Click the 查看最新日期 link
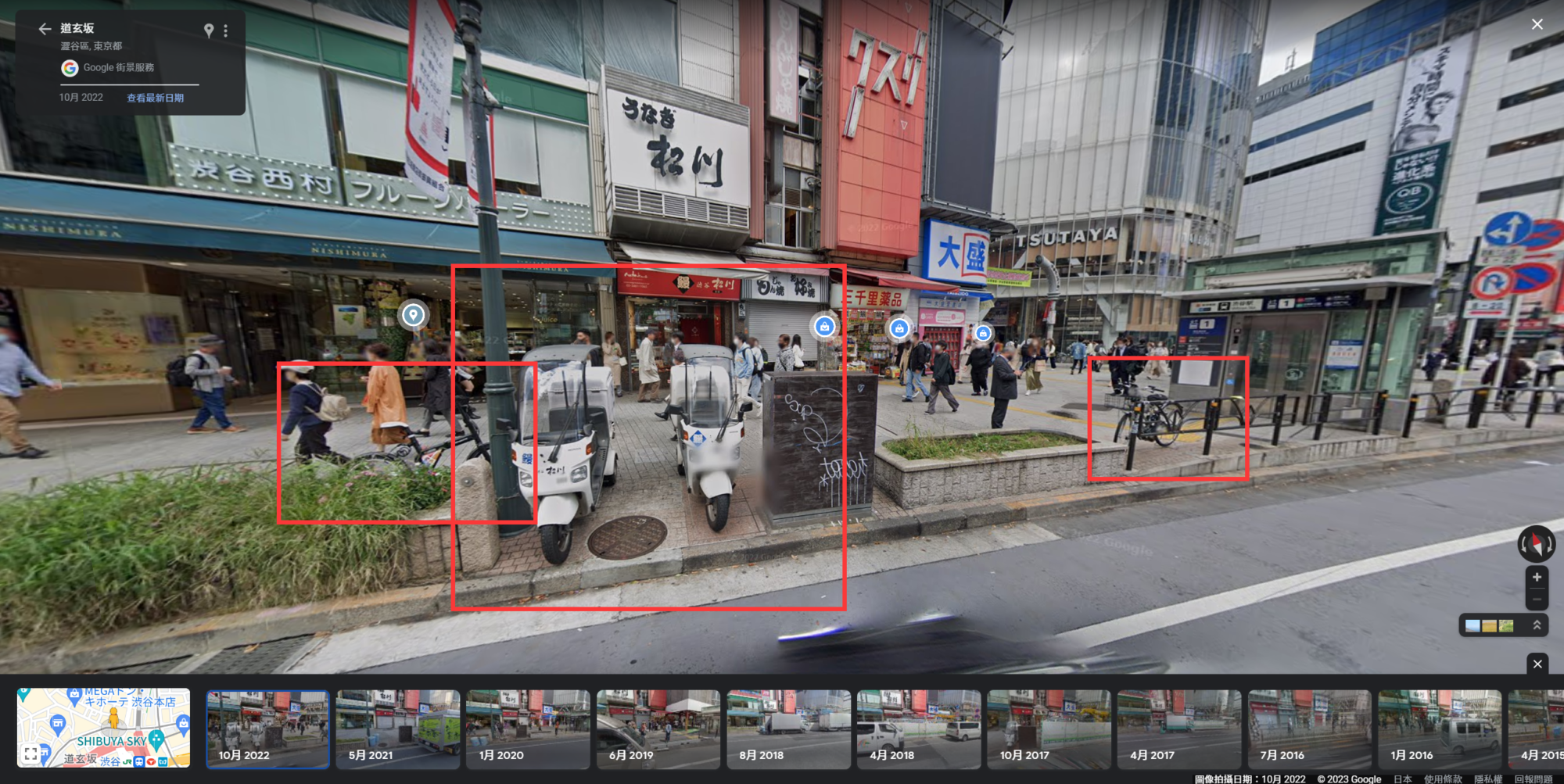The image size is (1564, 784). point(155,98)
